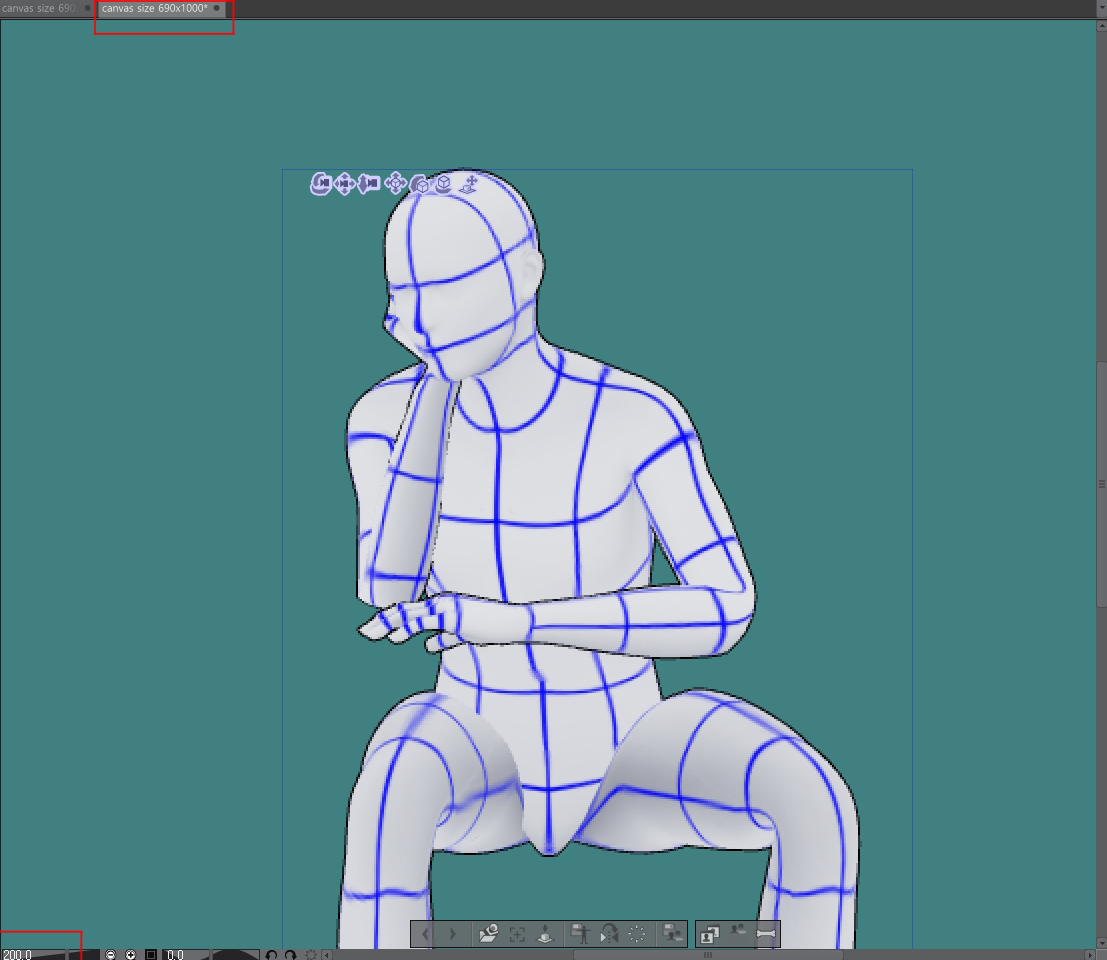1107x960 pixels.
Task: Click the ground the 3D model icon
Action: (545, 935)
